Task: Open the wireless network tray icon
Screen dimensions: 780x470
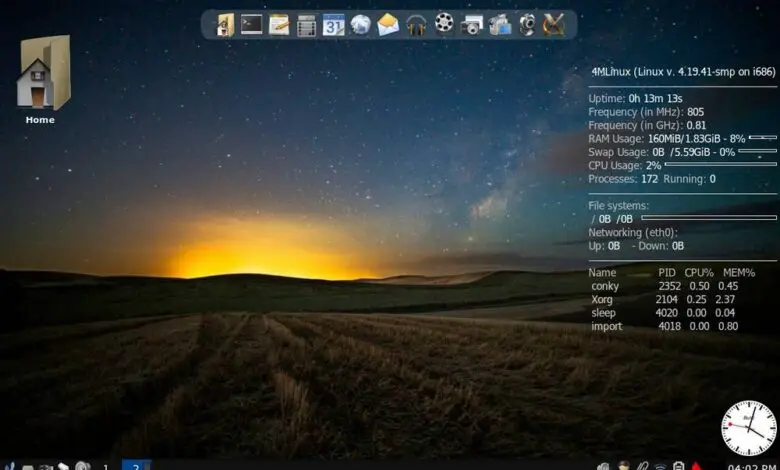Action: (660, 466)
